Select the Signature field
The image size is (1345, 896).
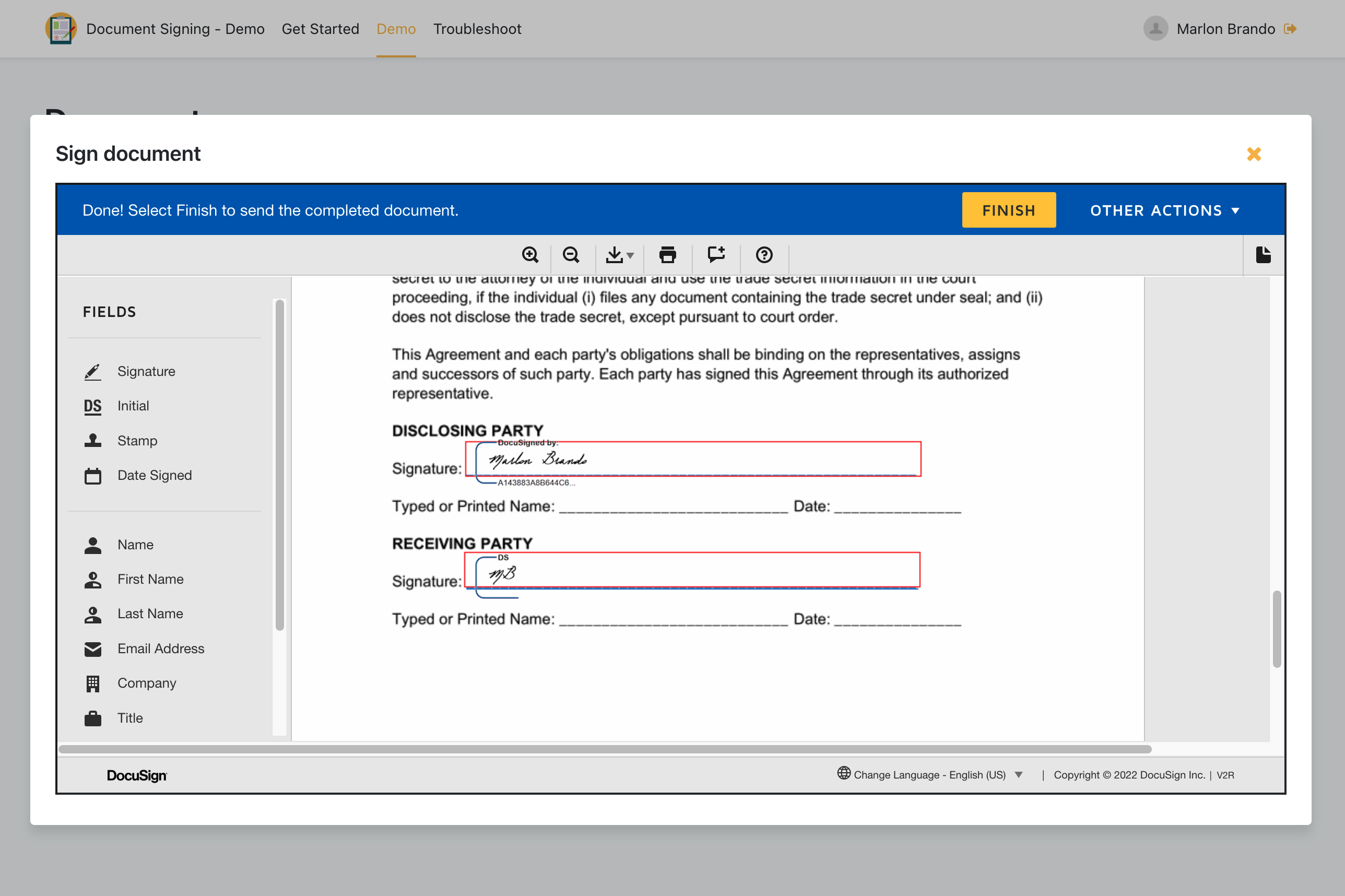pos(146,371)
